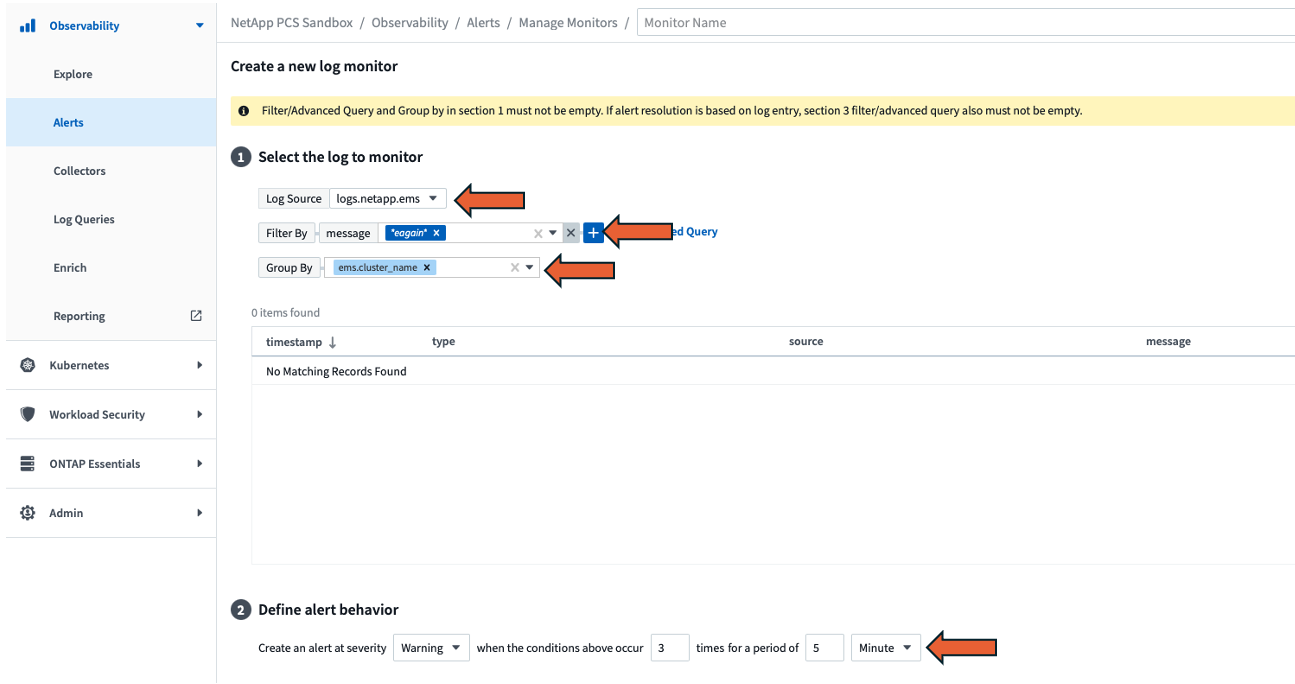This screenshot has height=684, width=1295.
Task: Open the Minute time unit dropdown
Action: point(886,648)
